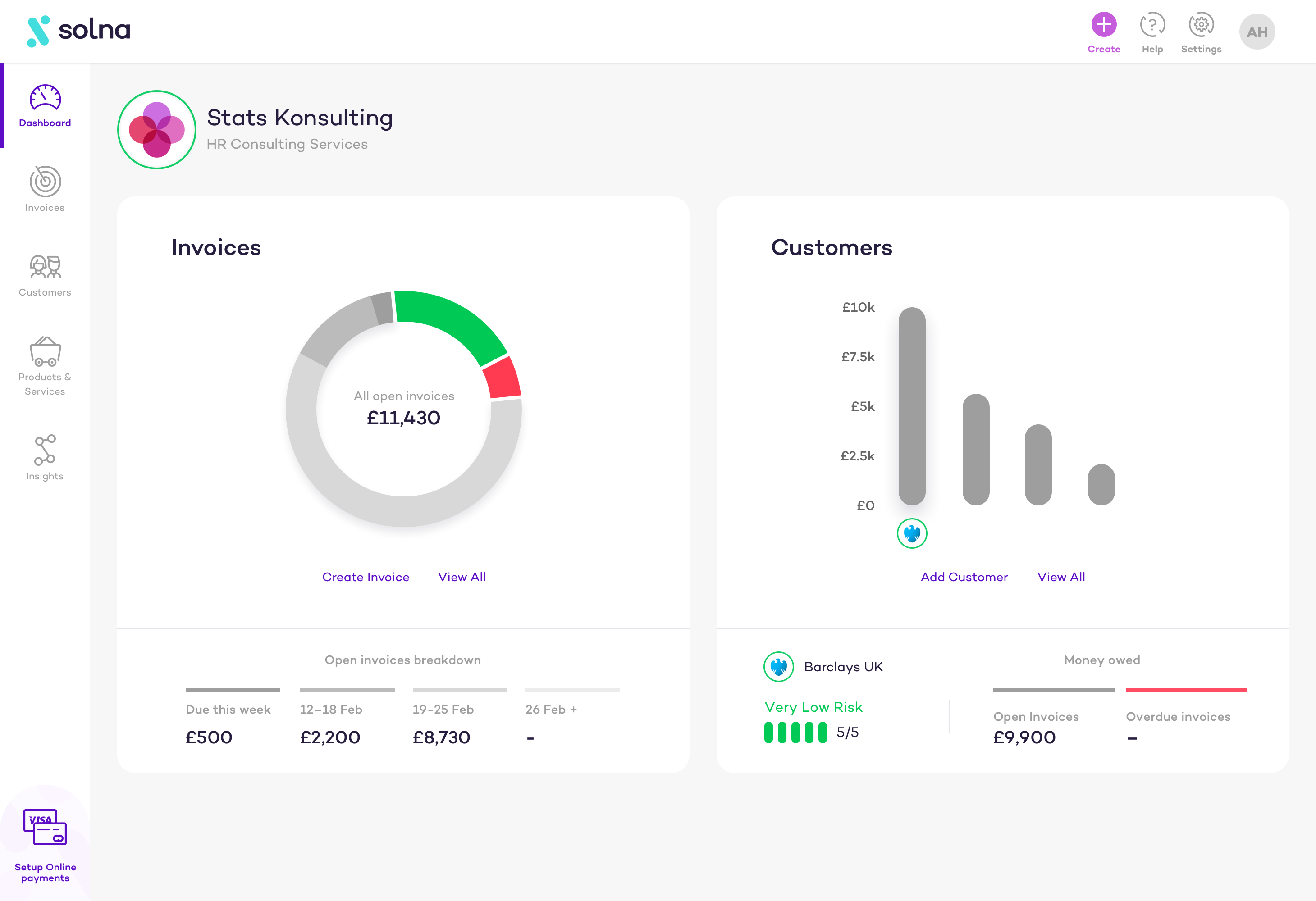Click Barclays logo below the bar chart
Image resolution: width=1316 pixels, height=901 pixels.
[912, 533]
